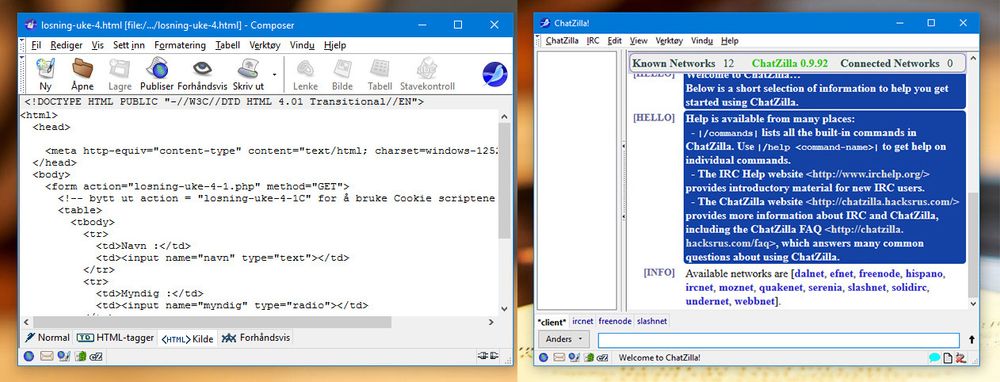This screenshot has width=1000, height=382.
Task: Click the cyan speech bubble icon in ChatZilla
Action: click(x=935, y=358)
